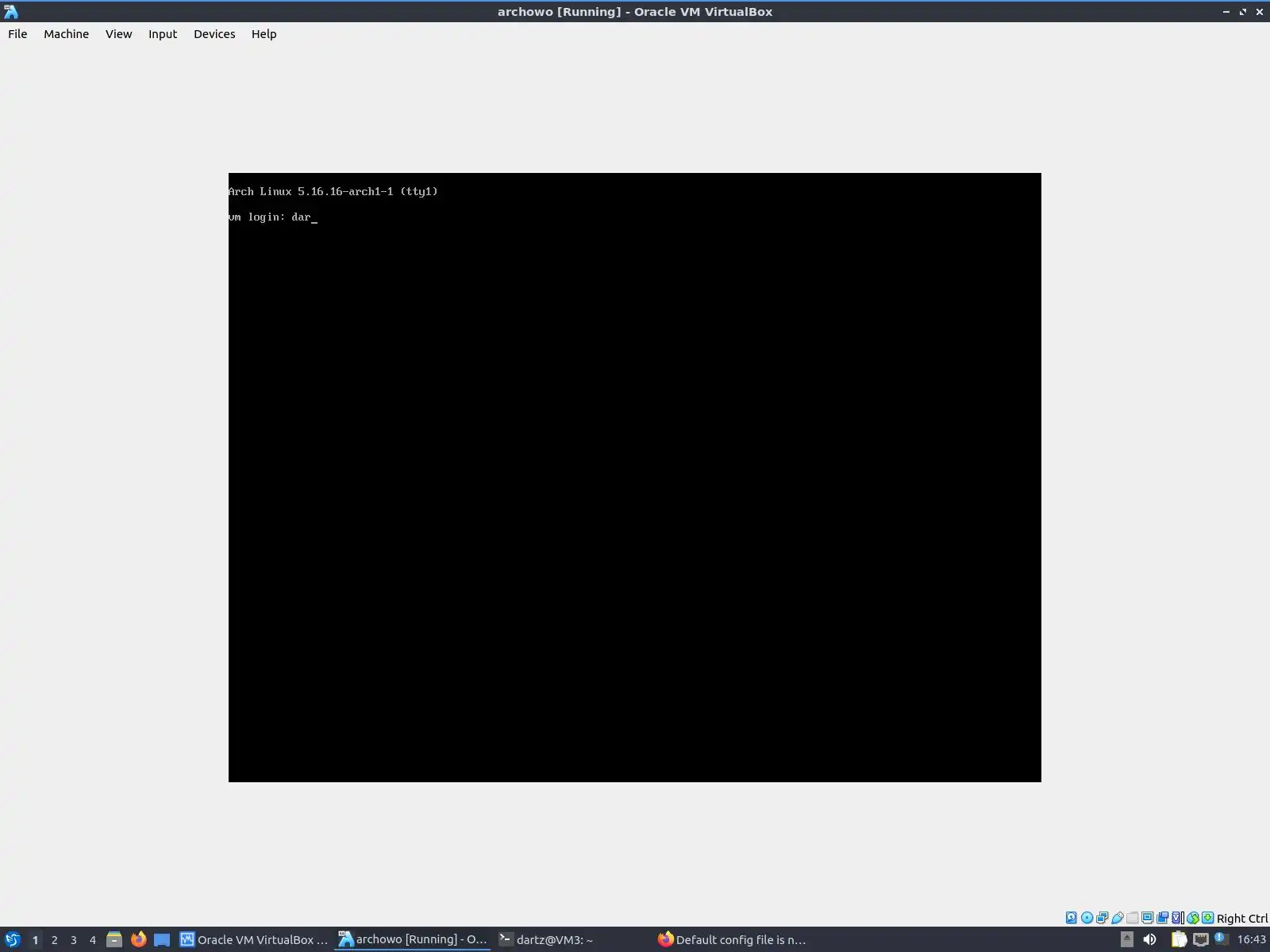The width and height of the screenshot is (1270, 952).
Task: Switch to Firefox 'Default config file' window
Action: click(x=732, y=940)
